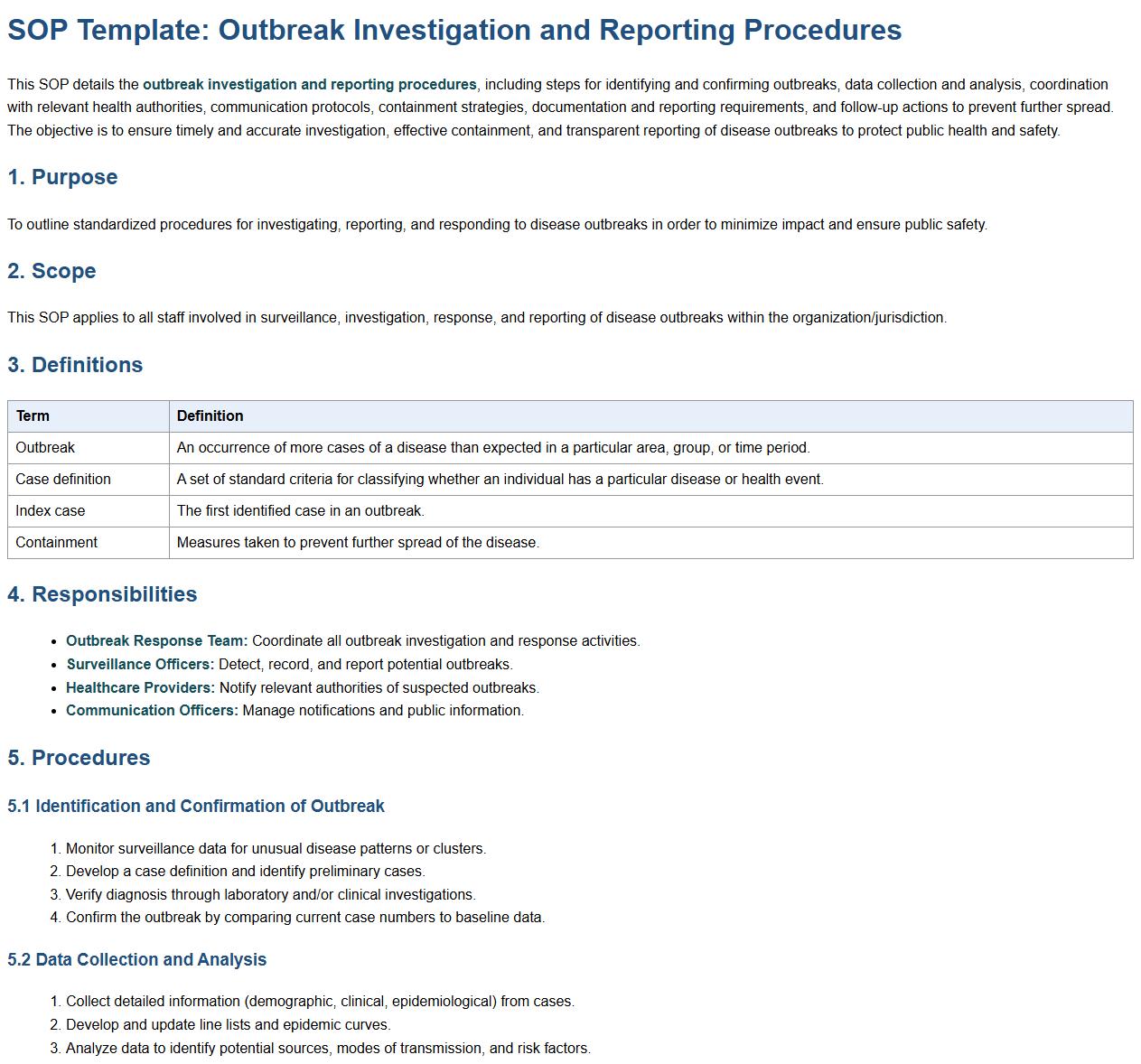Screen dimensions: 1141x1064
Task: Click the 'Containment' term cell
Action: click(56, 542)
